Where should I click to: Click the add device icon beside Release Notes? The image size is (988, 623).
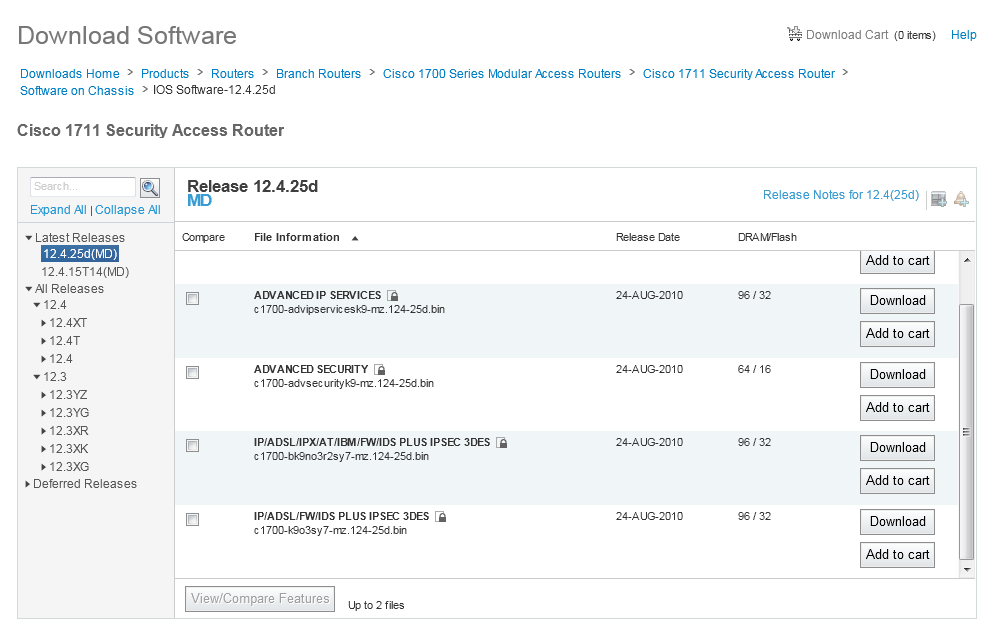[x=939, y=199]
